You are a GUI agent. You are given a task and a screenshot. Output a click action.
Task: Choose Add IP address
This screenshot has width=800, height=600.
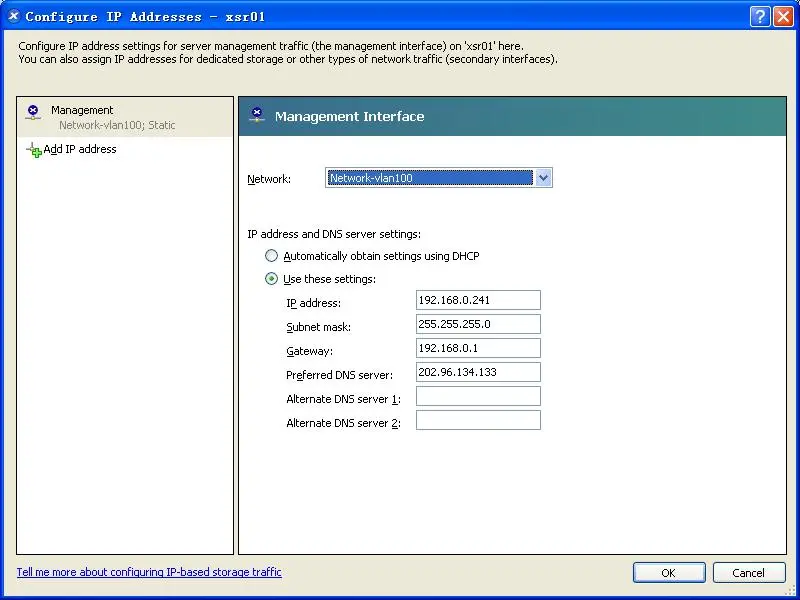80,149
